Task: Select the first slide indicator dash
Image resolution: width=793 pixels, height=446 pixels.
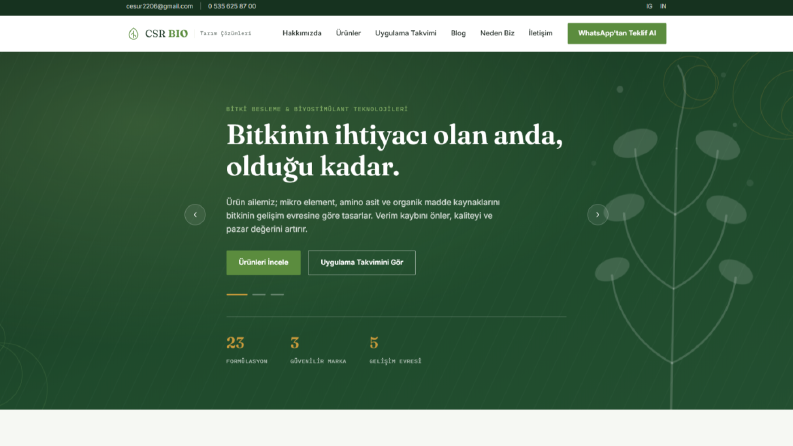Action: coord(237,294)
